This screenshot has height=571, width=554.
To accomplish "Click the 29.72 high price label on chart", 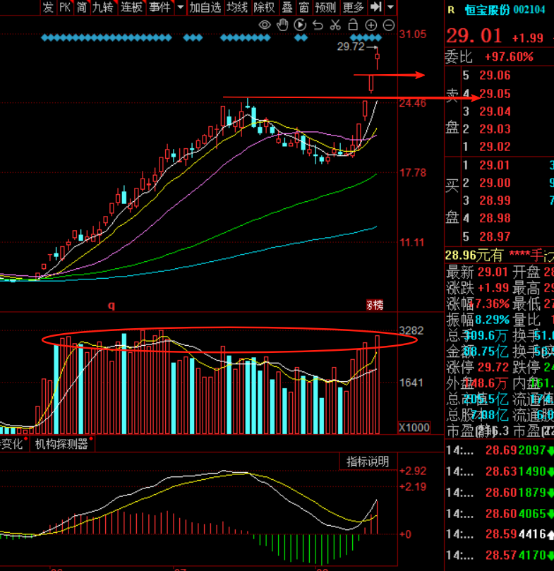I will tap(350, 47).
